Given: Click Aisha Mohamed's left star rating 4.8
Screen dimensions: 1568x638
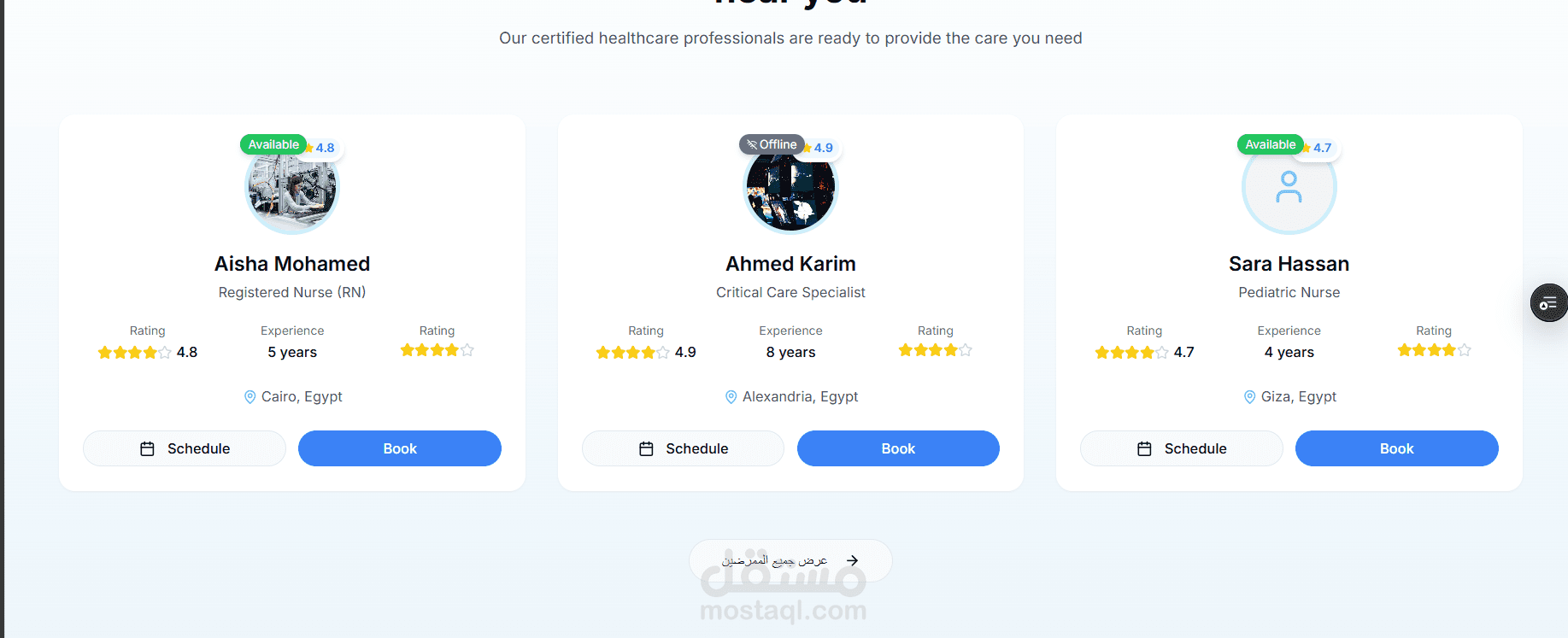Looking at the screenshot, I should pos(148,353).
